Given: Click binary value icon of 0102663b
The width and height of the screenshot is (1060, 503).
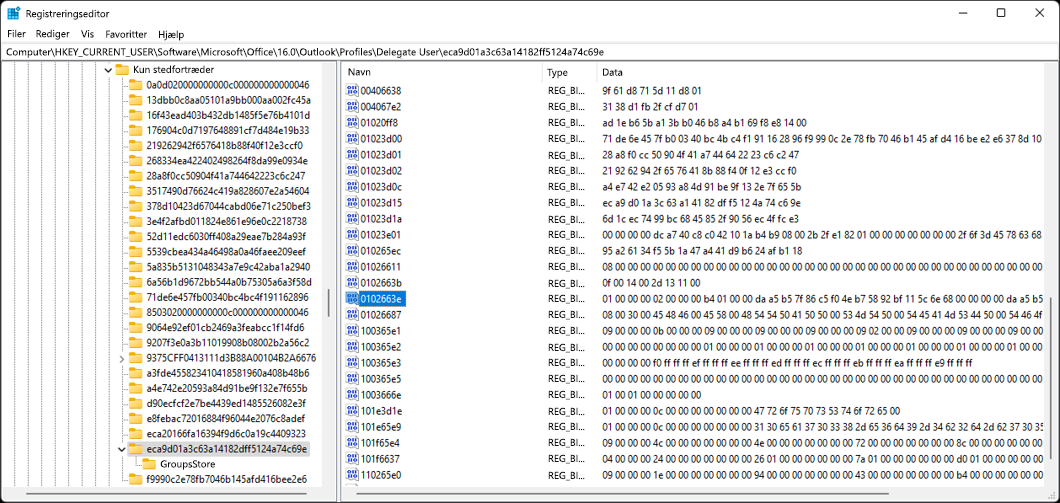Looking at the screenshot, I should [x=352, y=283].
